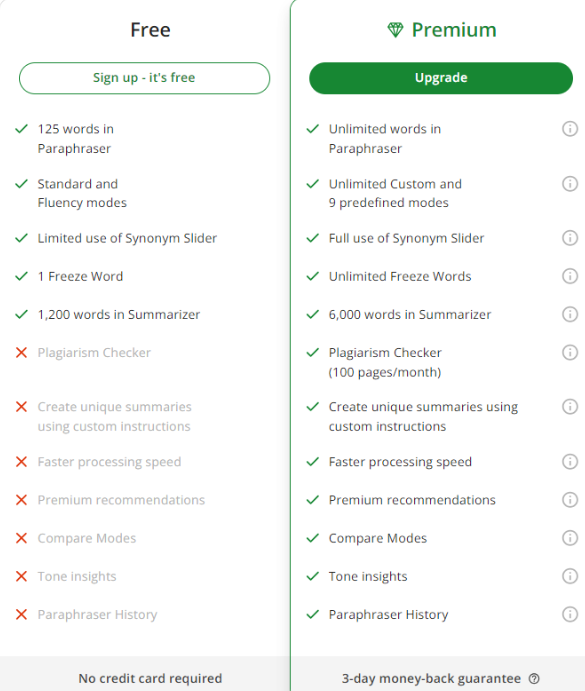
Task: Click Sign up - it's free button
Action: 144,78
